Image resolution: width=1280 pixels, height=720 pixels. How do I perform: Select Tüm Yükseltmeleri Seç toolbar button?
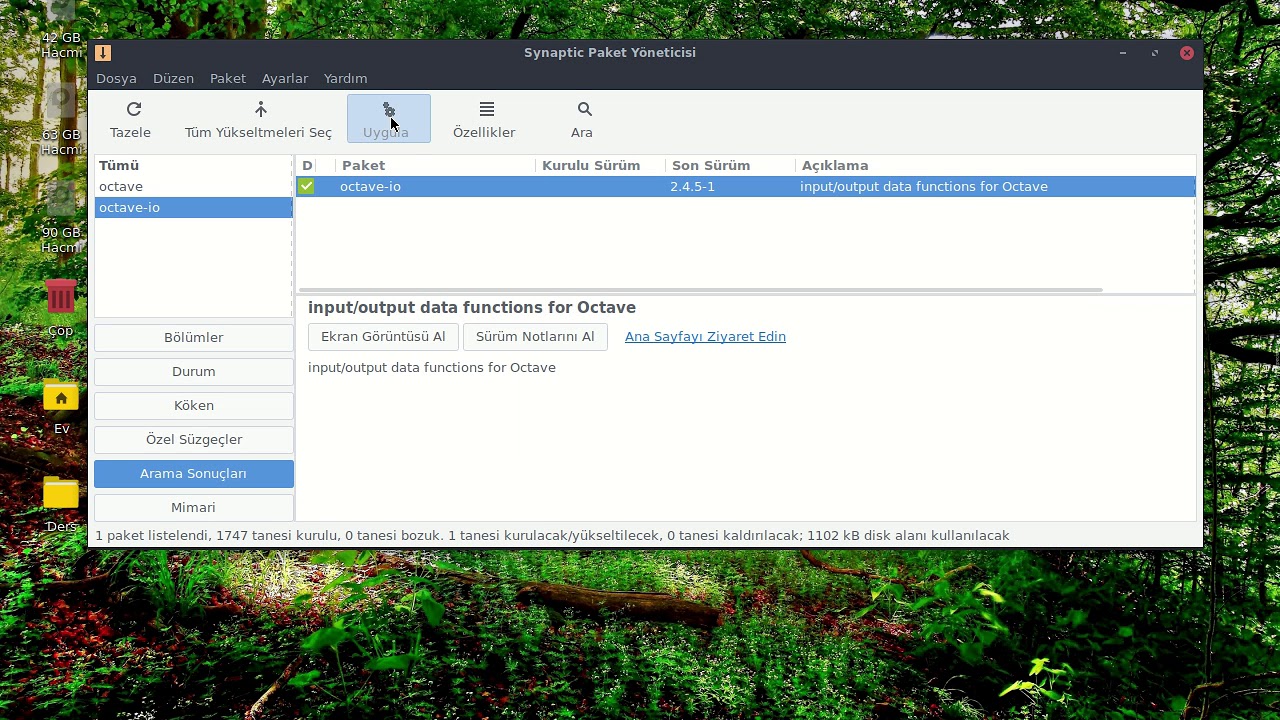tap(258, 119)
